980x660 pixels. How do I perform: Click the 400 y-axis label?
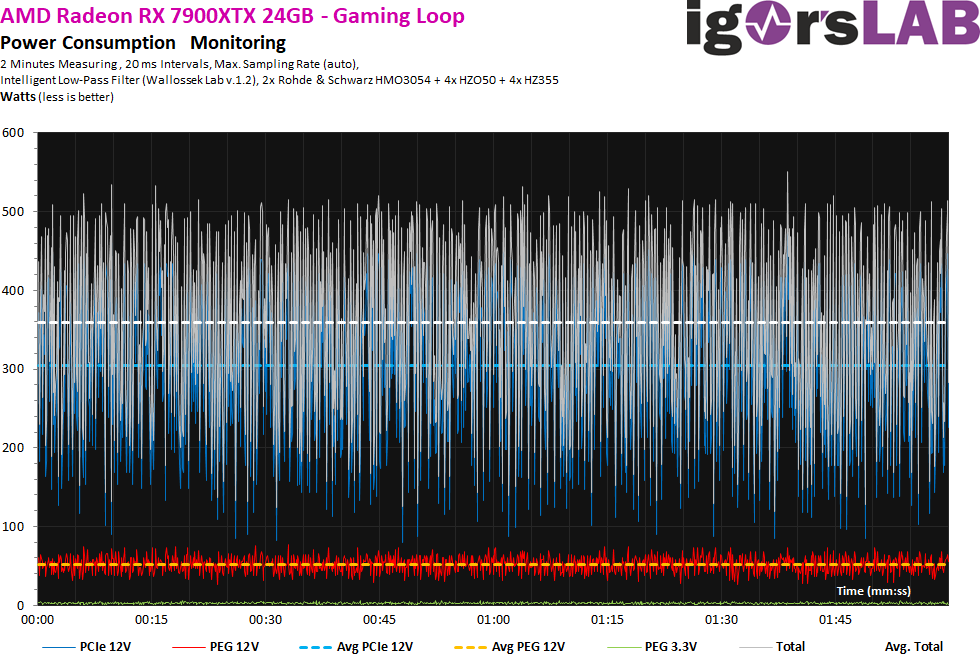click(x=12, y=290)
